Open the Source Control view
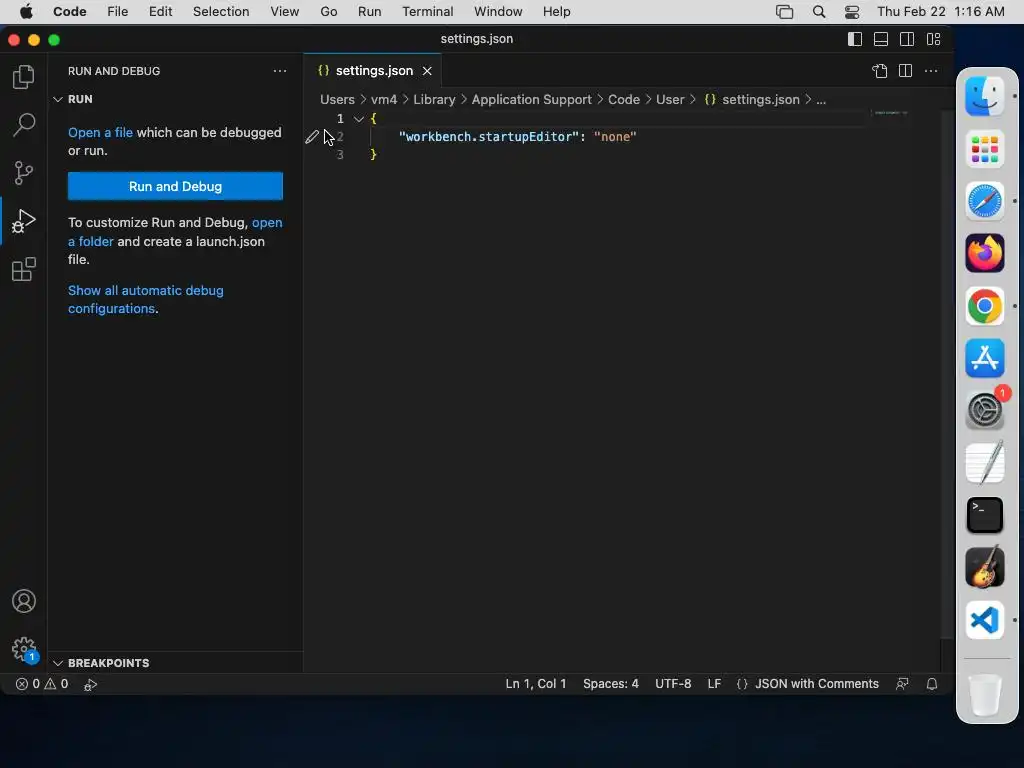 (24, 173)
